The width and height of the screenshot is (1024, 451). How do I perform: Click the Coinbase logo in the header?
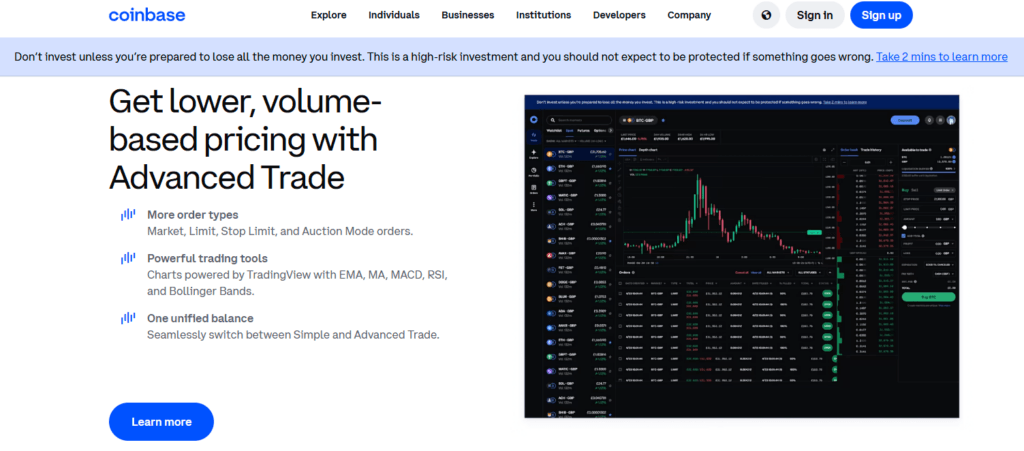(147, 14)
